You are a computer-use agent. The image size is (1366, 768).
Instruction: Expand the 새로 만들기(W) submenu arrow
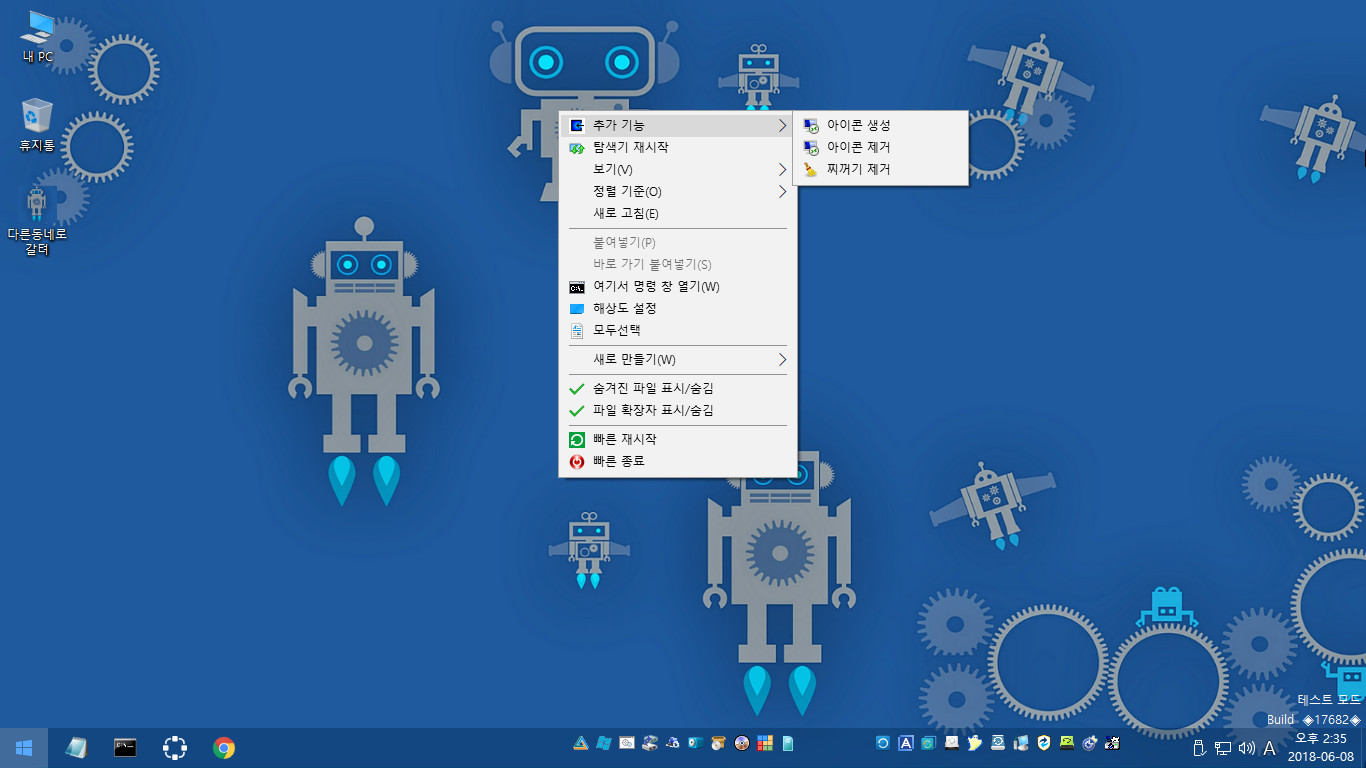[x=782, y=359]
